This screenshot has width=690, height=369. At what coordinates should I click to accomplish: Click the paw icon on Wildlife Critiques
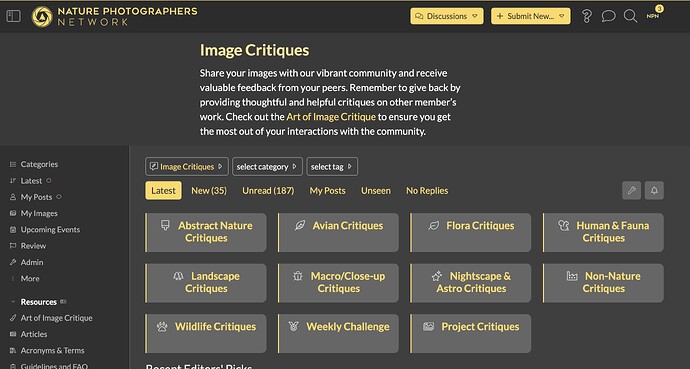click(x=162, y=326)
